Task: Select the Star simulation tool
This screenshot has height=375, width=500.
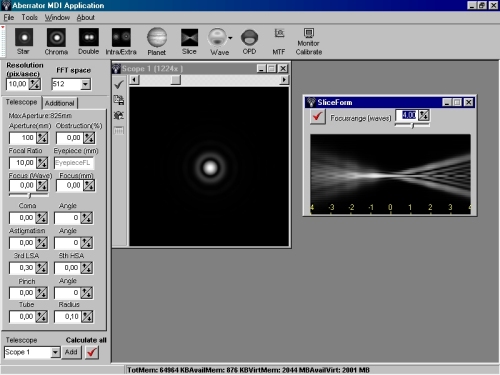Action: pos(24,42)
